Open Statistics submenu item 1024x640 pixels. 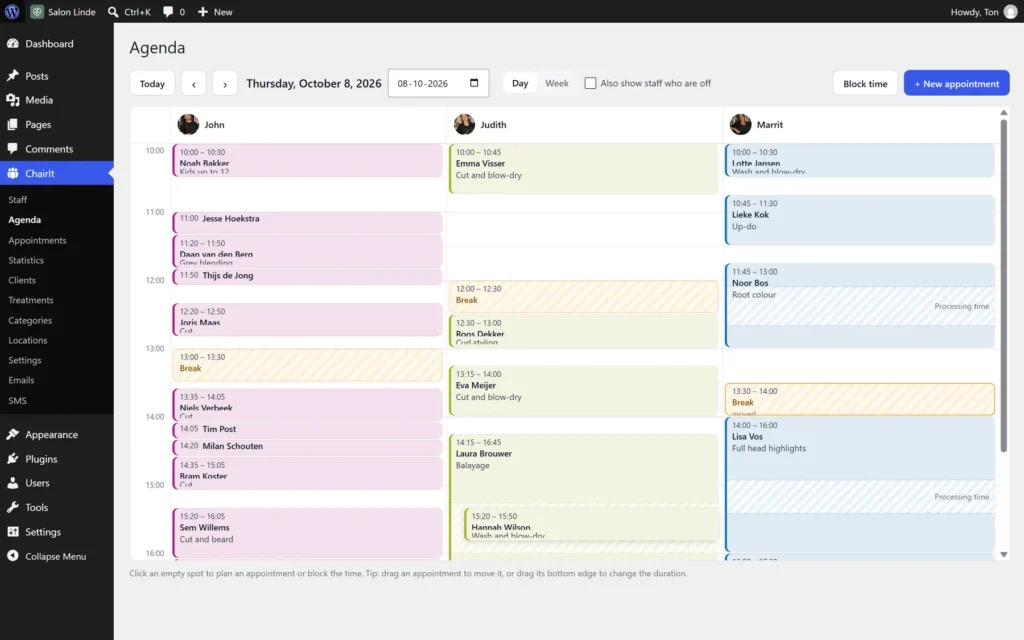26,260
